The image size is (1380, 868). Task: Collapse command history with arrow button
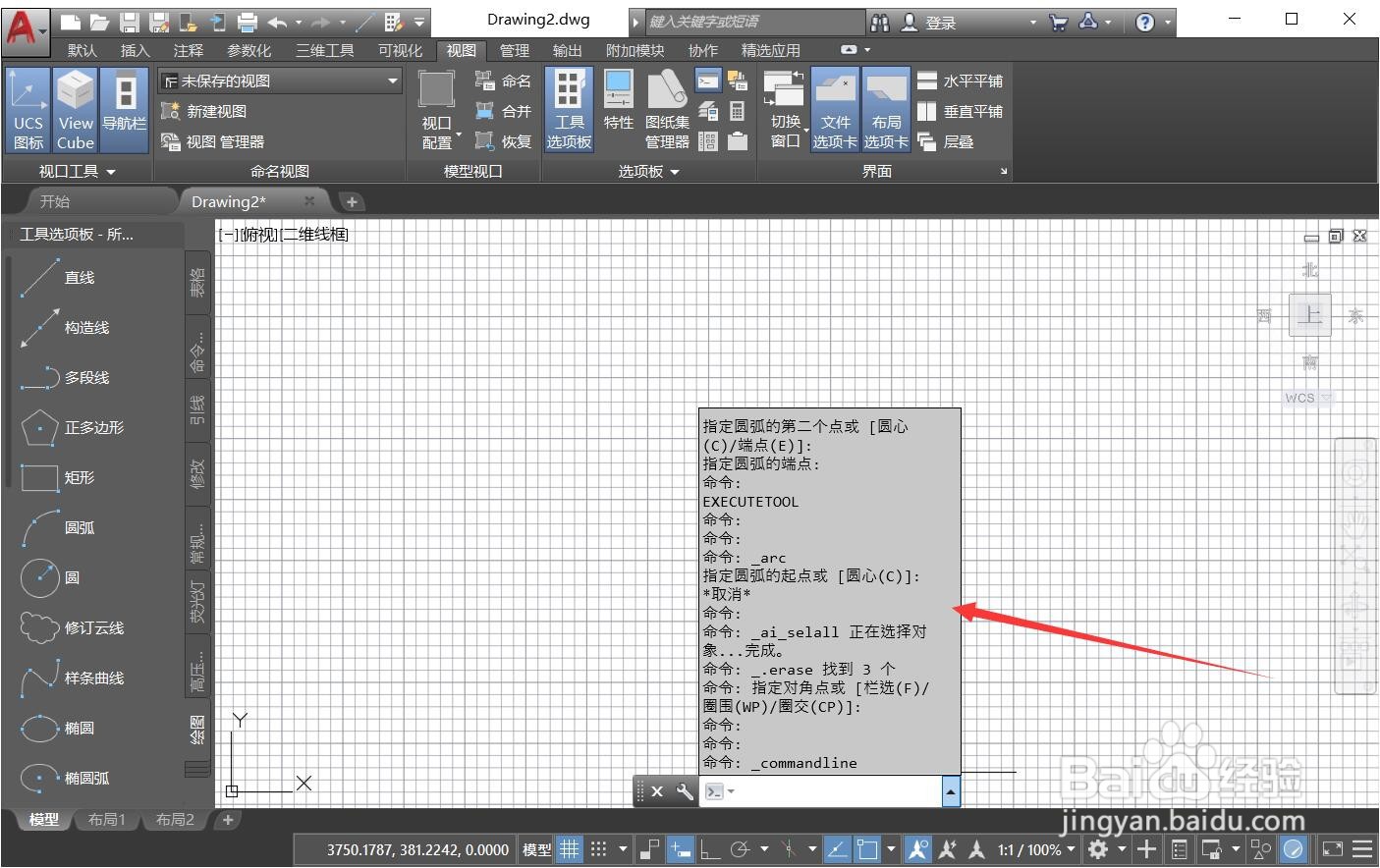coord(951,791)
